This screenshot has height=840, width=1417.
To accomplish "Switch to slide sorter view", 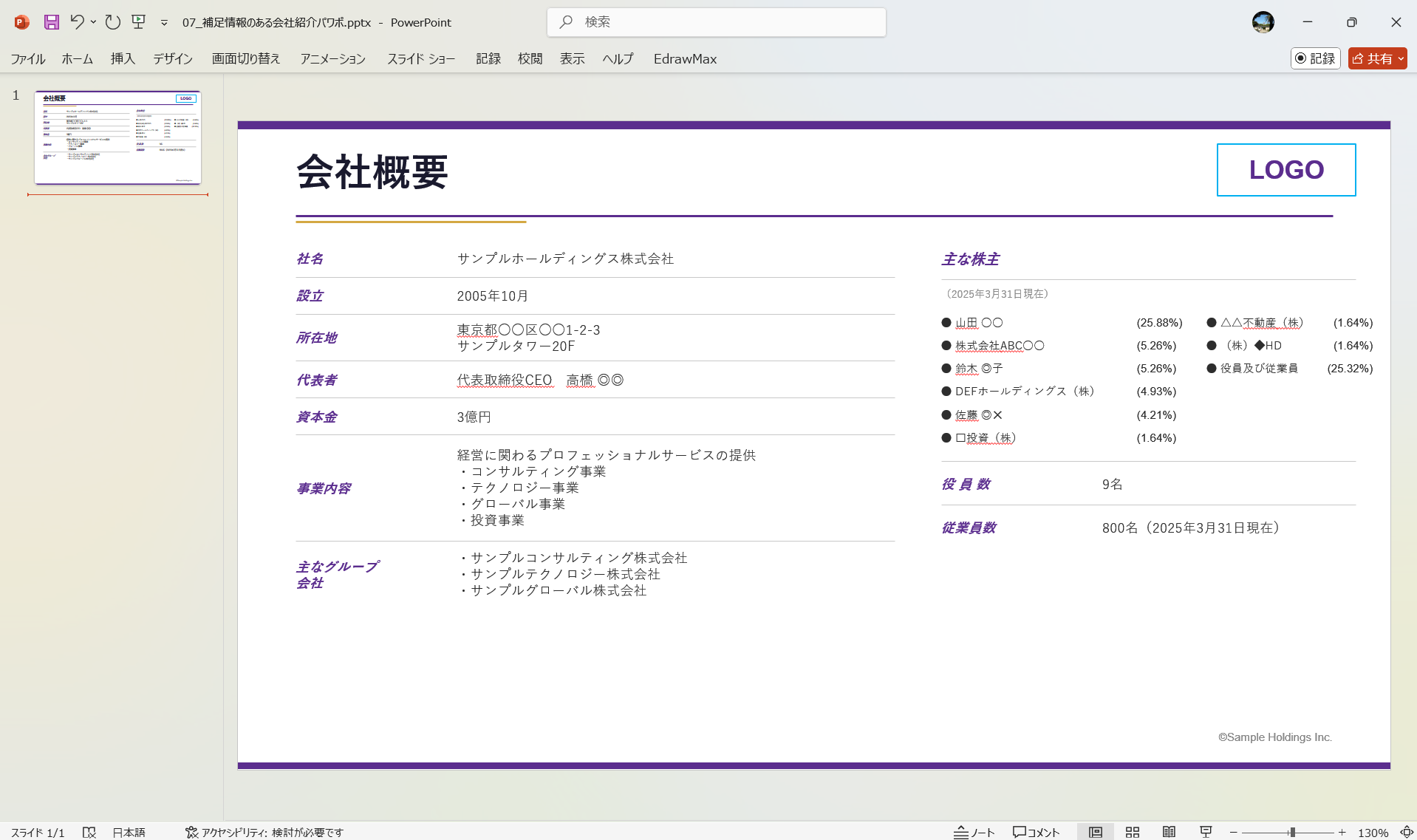I will pos(1133,832).
